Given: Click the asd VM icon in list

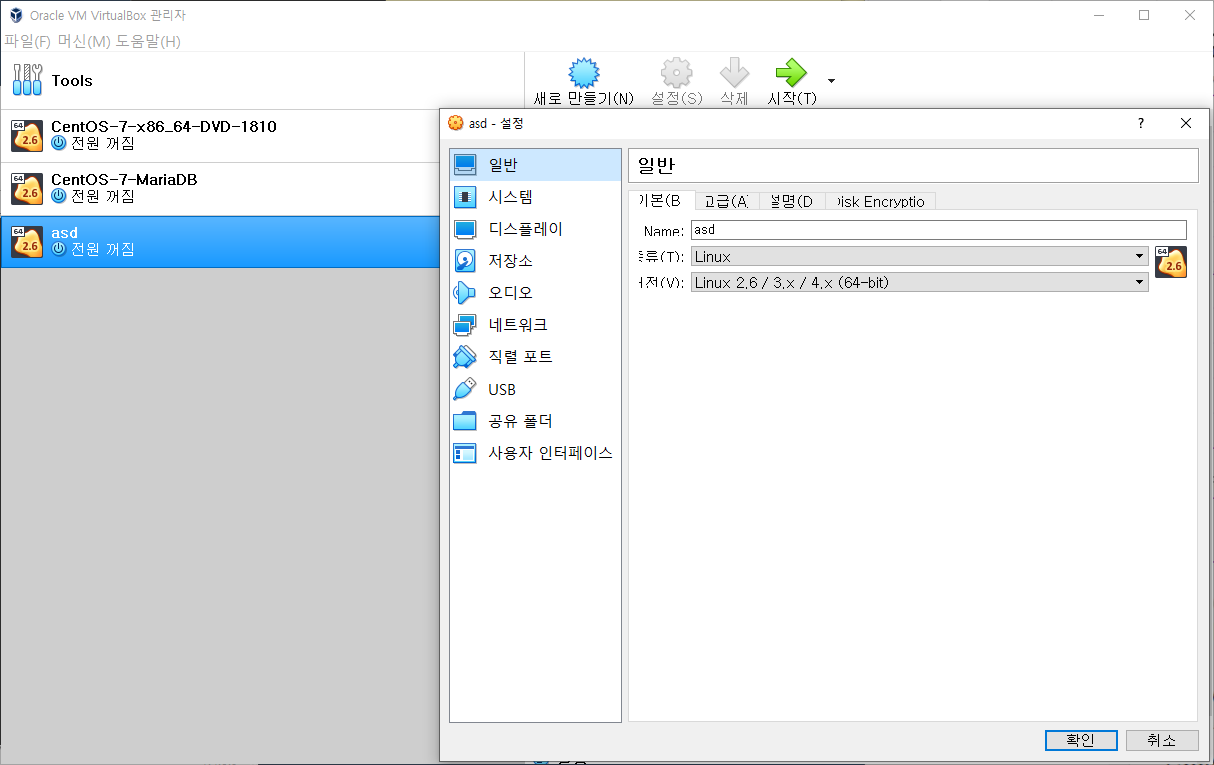Looking at the screenshot, I should (x=27, y=242).
